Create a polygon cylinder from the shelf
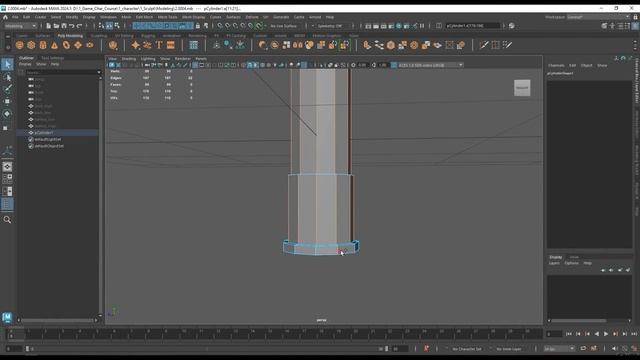The width and height of the screenshot is (640, 360). point(43,45)
